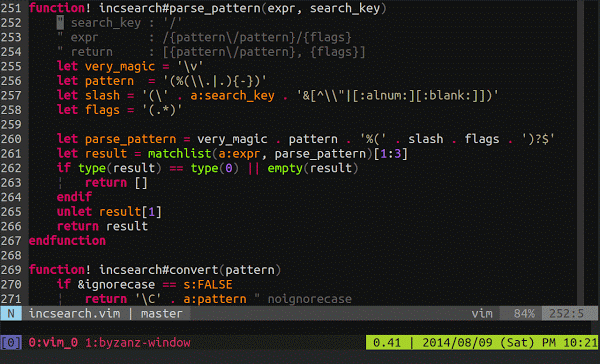Viewport: 600px width, 364px height.
Task: Click the 'search_key' argument on line 251
Action: tap(345, 8)
